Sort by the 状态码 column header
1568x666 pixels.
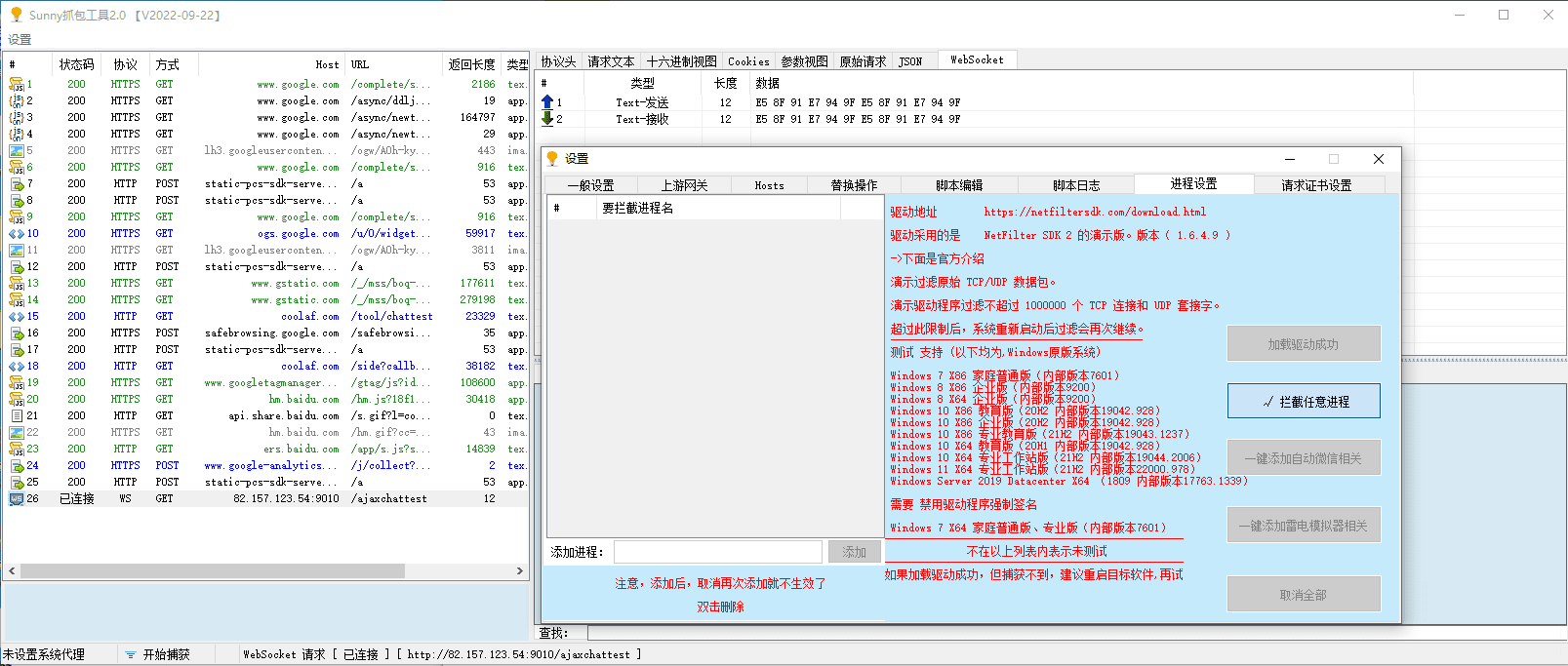point(77,65)
